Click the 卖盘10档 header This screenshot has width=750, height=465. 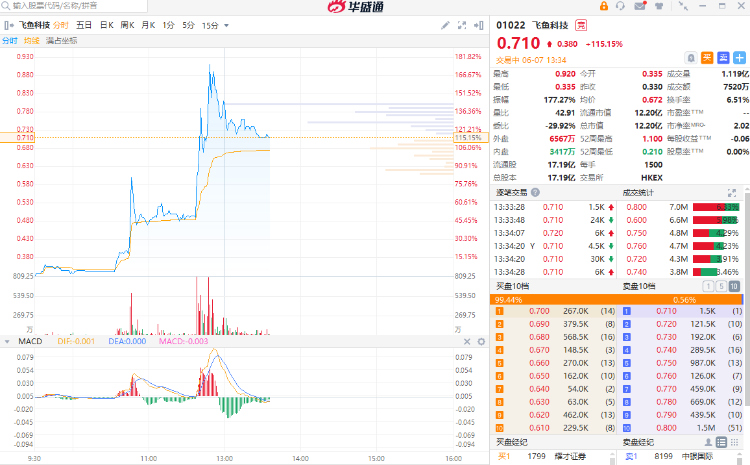639,286
